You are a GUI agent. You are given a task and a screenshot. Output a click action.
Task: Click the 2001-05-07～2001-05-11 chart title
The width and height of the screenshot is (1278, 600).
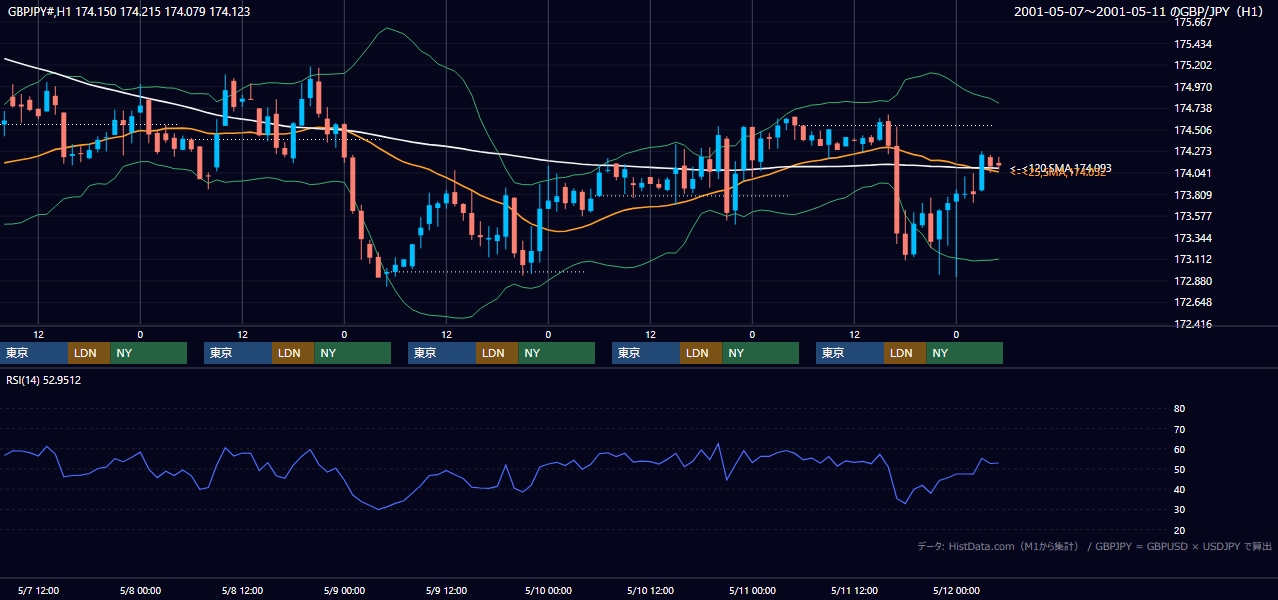(x=1138, y=12)
